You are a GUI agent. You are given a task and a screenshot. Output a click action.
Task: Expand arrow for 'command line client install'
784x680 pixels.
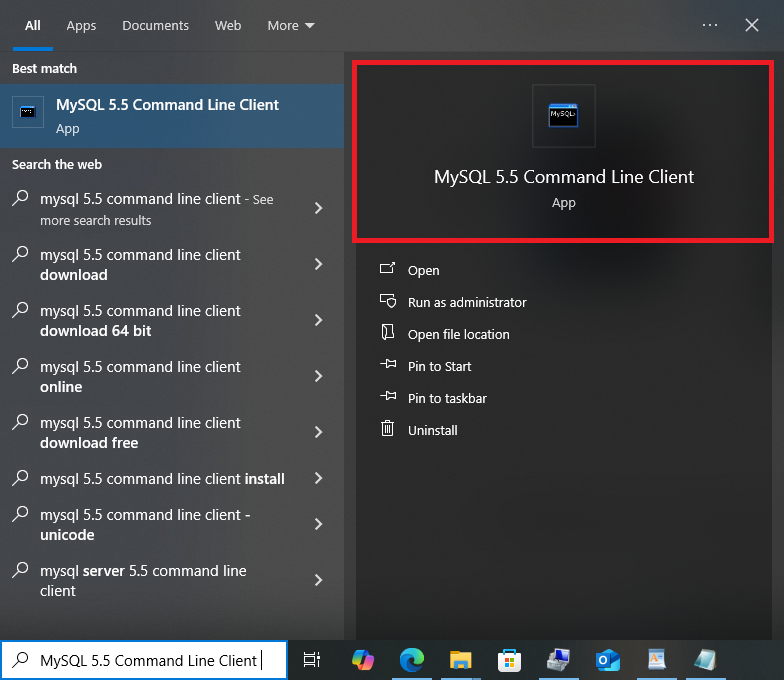(318, 478)
